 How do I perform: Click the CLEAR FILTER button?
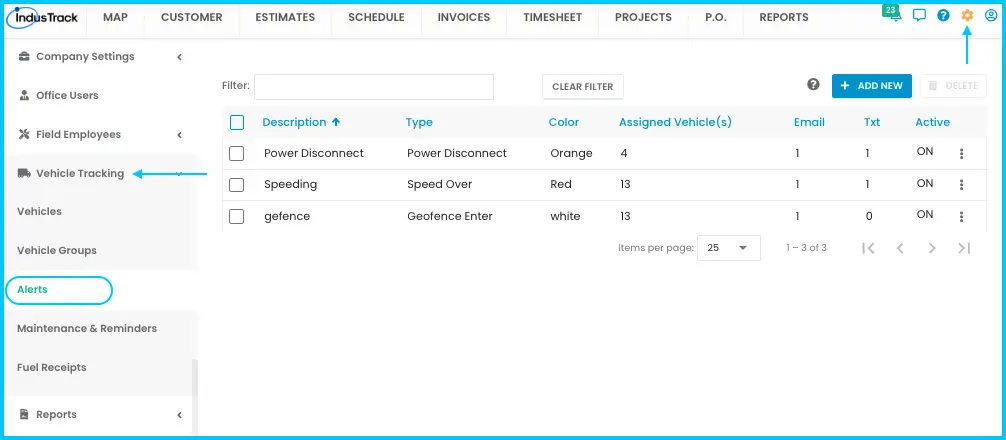click(583, 87)
